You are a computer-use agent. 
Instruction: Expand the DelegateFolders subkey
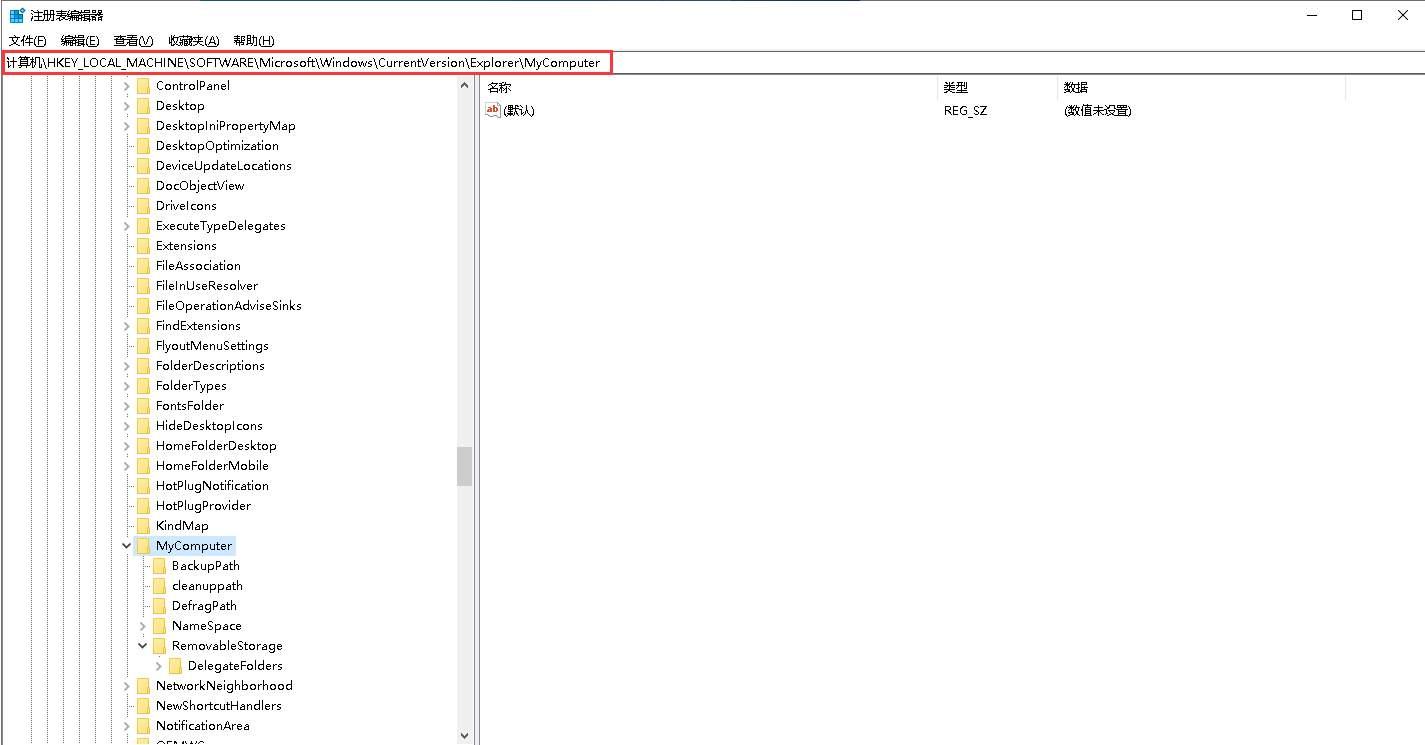[x=159, y=666]
